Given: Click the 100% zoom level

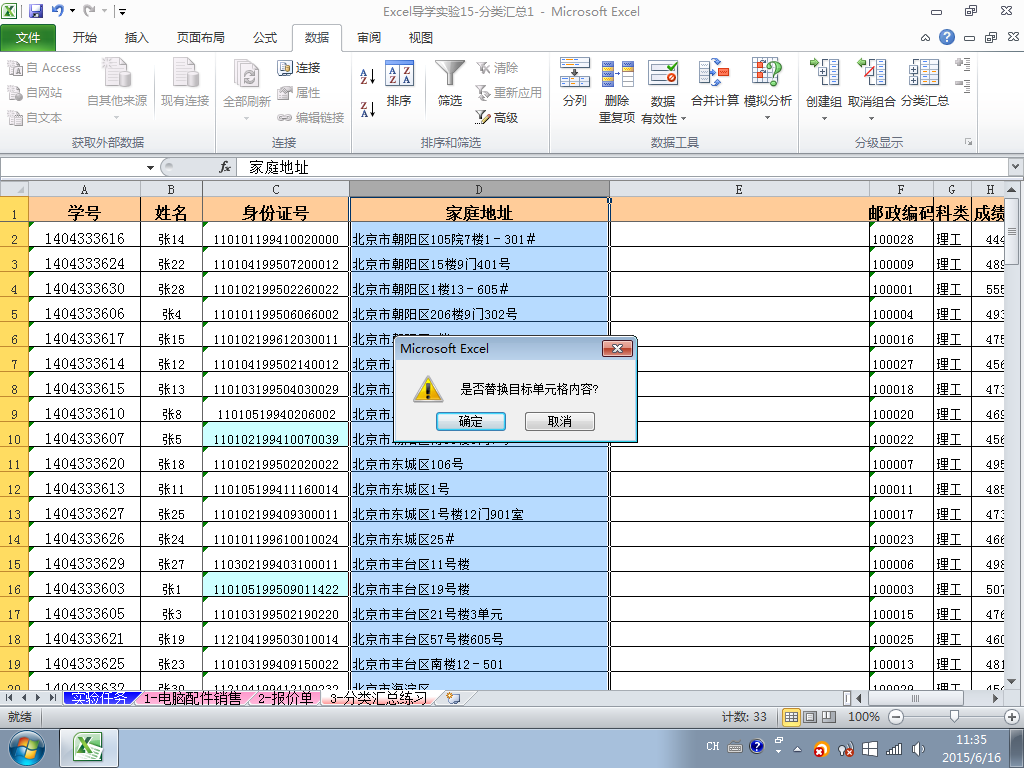Looking at the screenshot, I should (x=863, y=717).
